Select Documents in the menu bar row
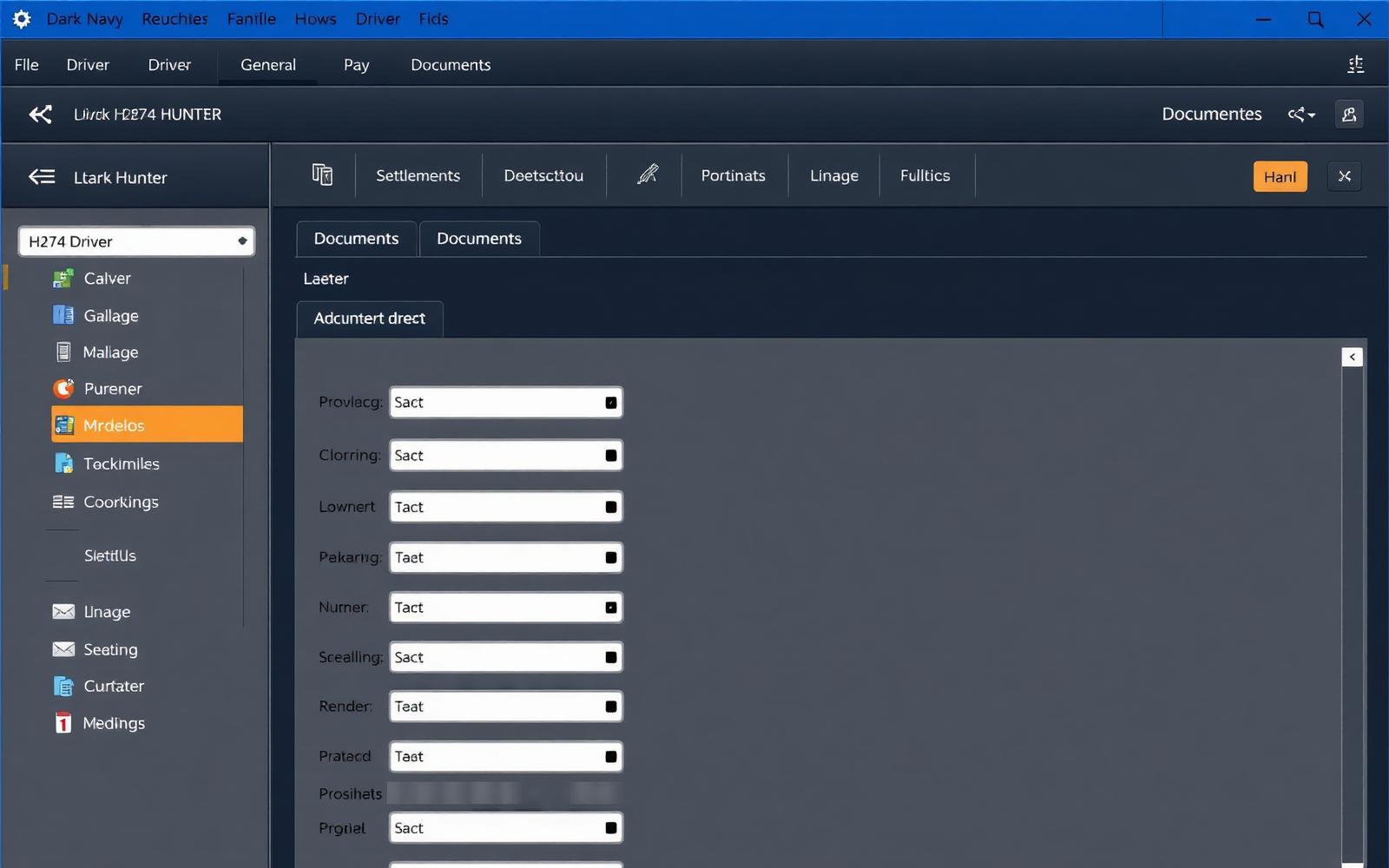This screenshot has width=1389, height=868. click(451, 65)
